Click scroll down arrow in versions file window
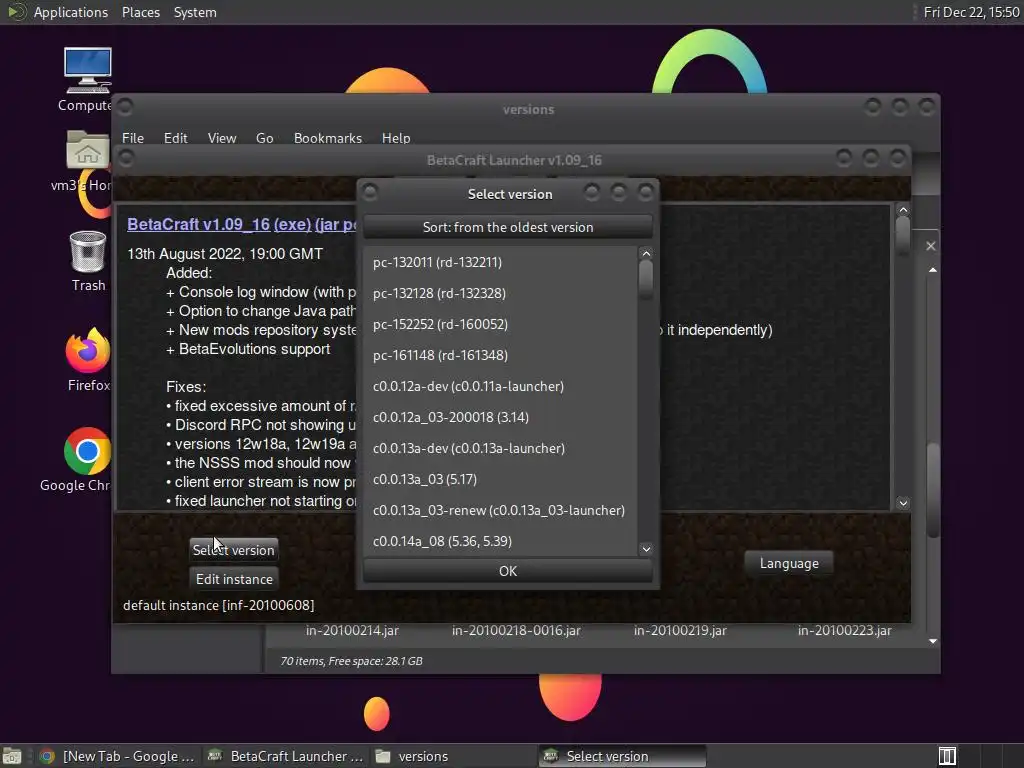This screenshot has height=768, width=1024. [933, 642]
